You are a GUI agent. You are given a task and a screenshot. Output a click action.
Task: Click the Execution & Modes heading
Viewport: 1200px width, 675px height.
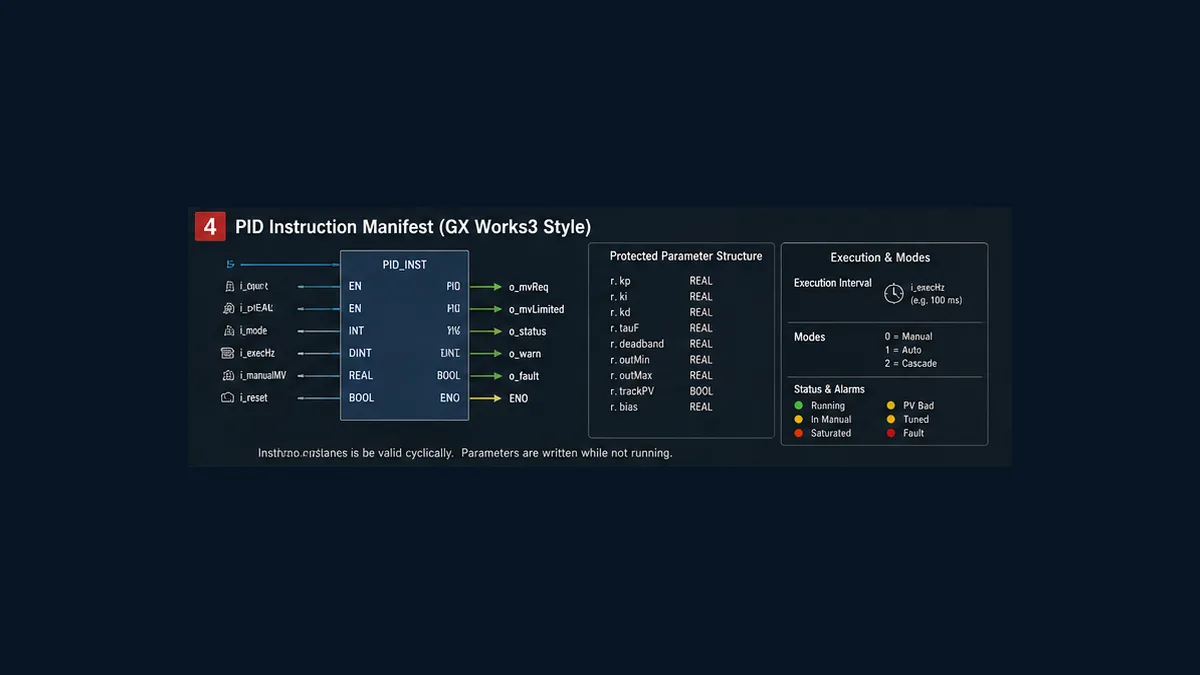click(x=880, y=258)
